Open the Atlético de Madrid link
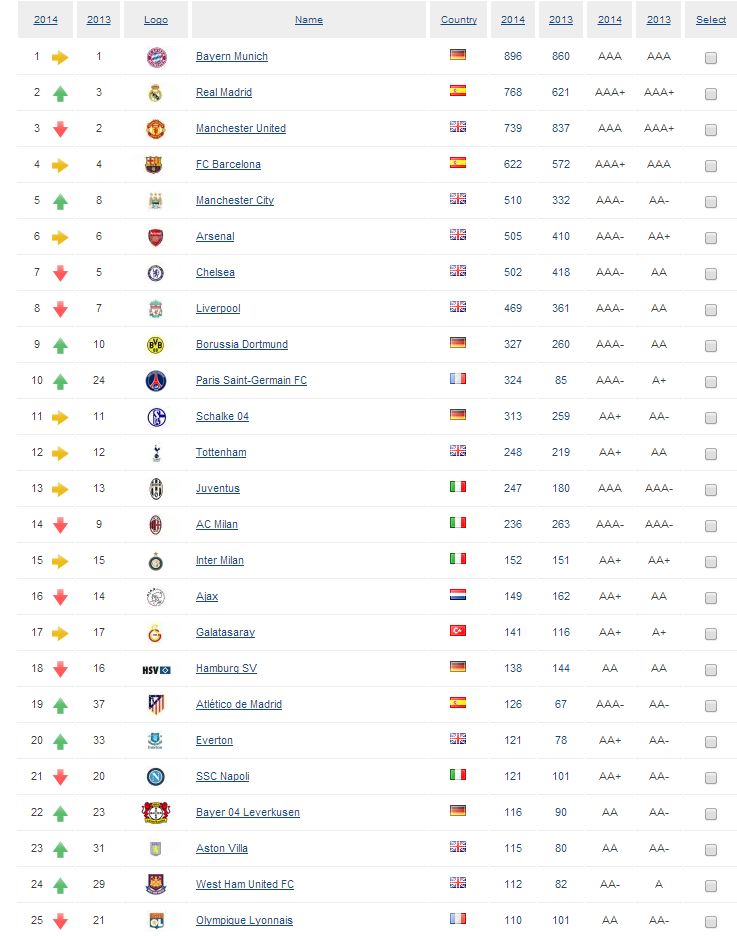 [x=239, y=704]
